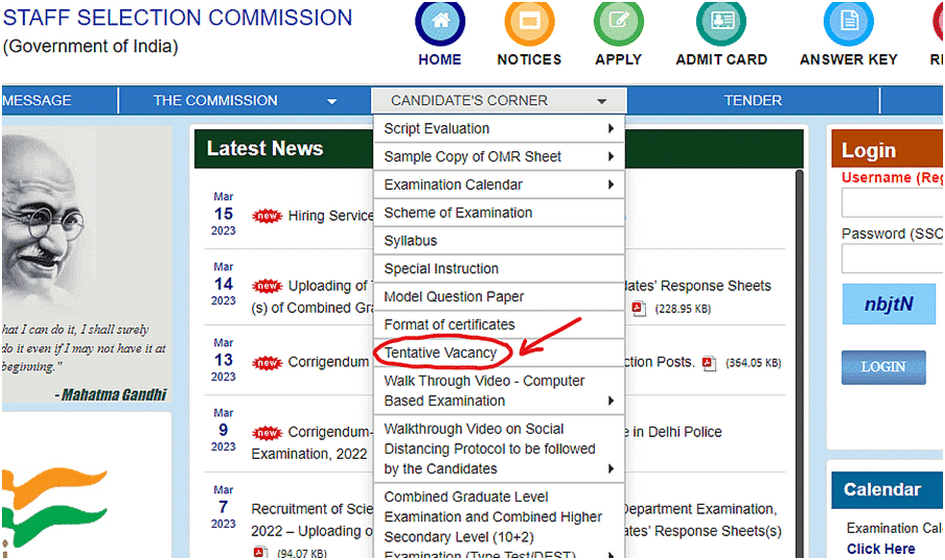Click the Password input field
The height and width of the screenshot is (560, 945).
pyautogui.click(x=893, y=259)
